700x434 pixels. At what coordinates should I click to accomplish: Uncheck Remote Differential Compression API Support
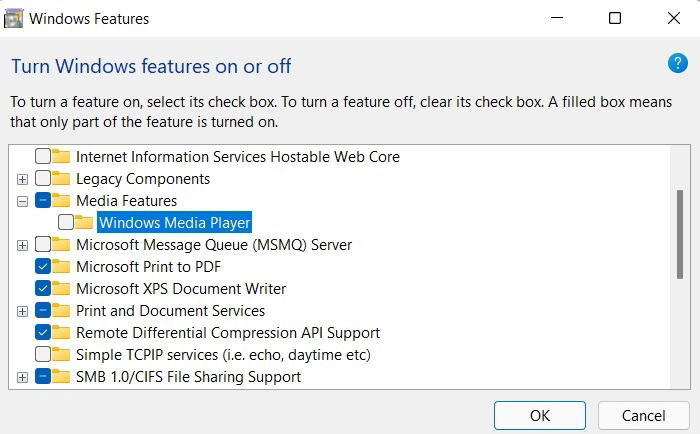pyautogui.click(x=43, y=333)
